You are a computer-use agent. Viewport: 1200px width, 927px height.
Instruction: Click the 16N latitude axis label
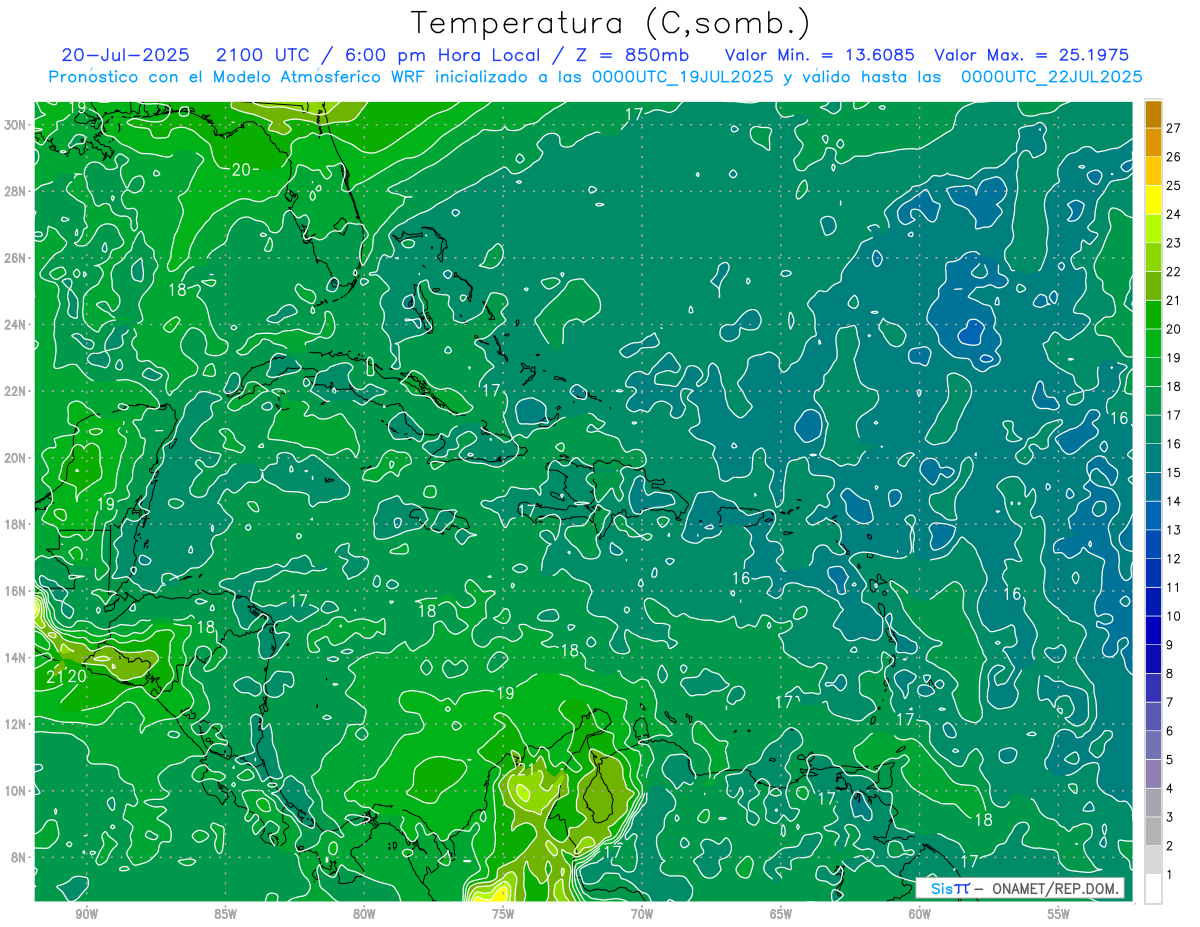click(x=15, y=591)
